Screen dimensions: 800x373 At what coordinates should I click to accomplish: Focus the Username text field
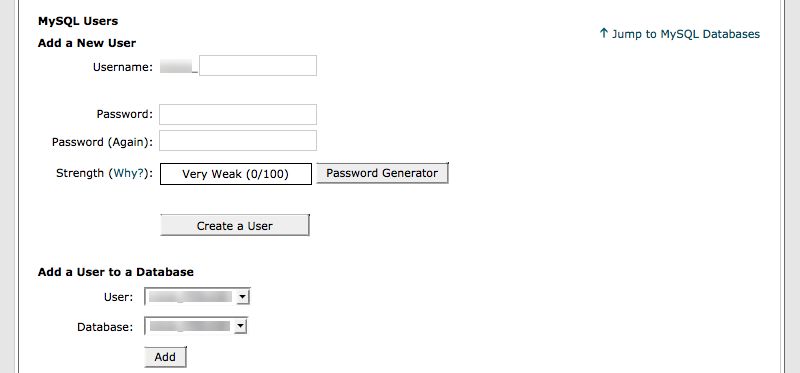pos(258,66)
